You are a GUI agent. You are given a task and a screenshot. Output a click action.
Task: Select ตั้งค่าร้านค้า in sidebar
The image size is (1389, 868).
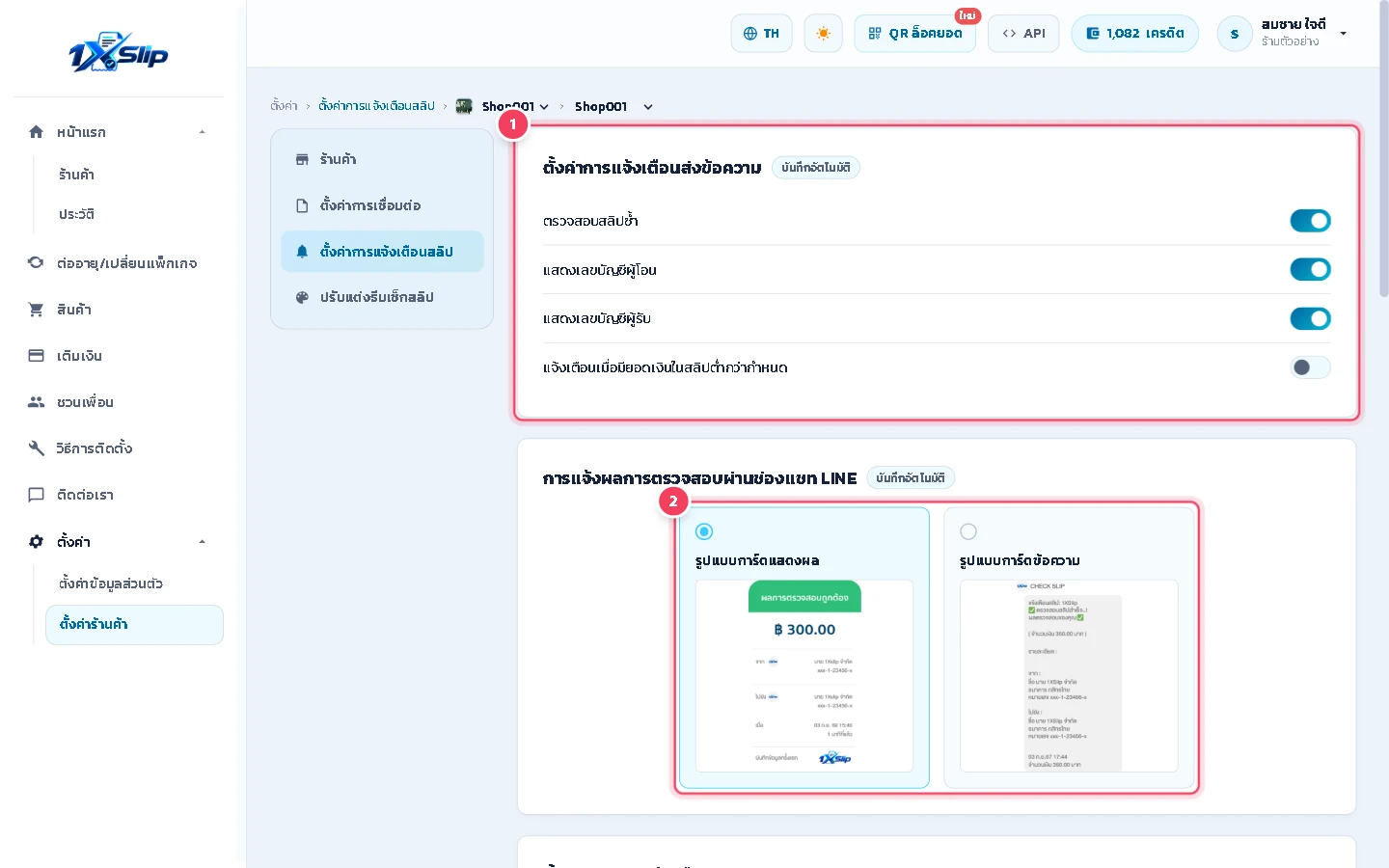point(134,624)
